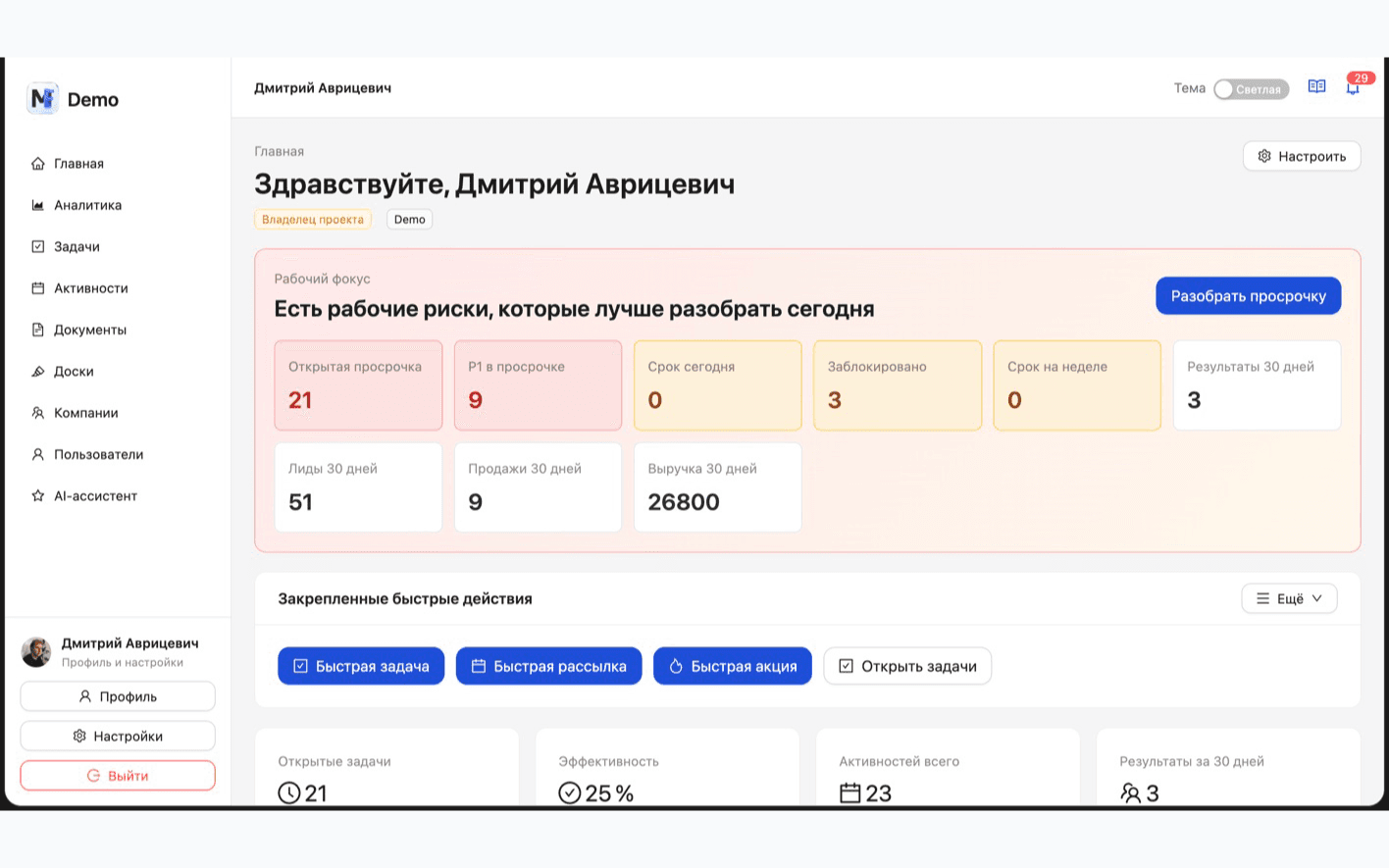The width and height of the screenshot is (1389, 868).
Task: Click the user avatar photo in sidebar
Action: [36, 652]
